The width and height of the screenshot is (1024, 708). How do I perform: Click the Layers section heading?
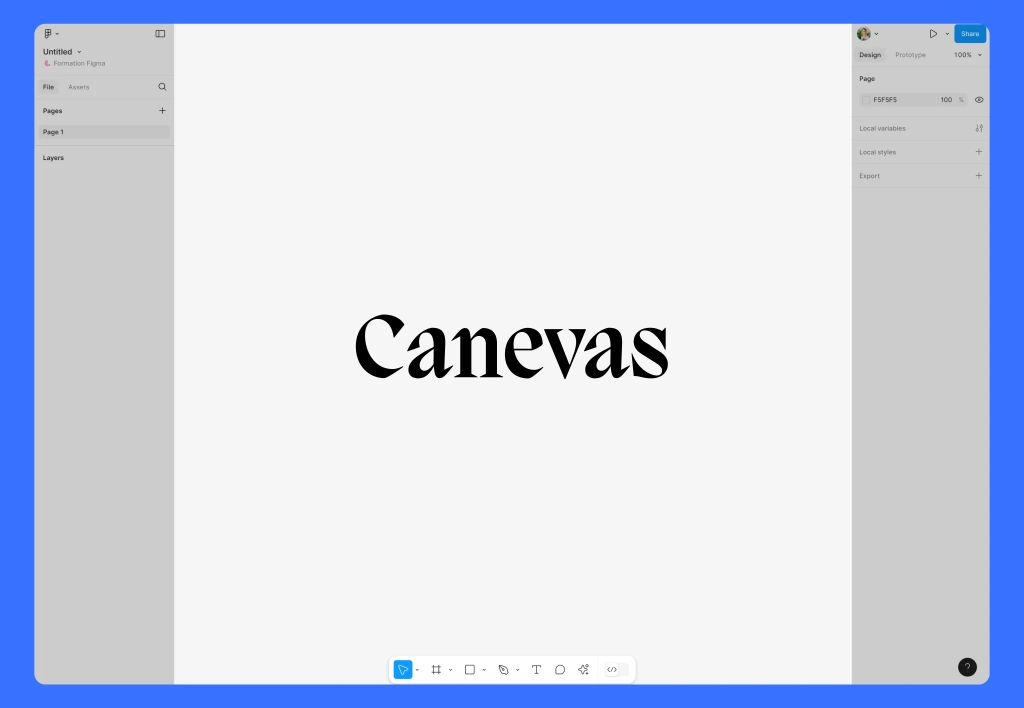pos(53,157)
